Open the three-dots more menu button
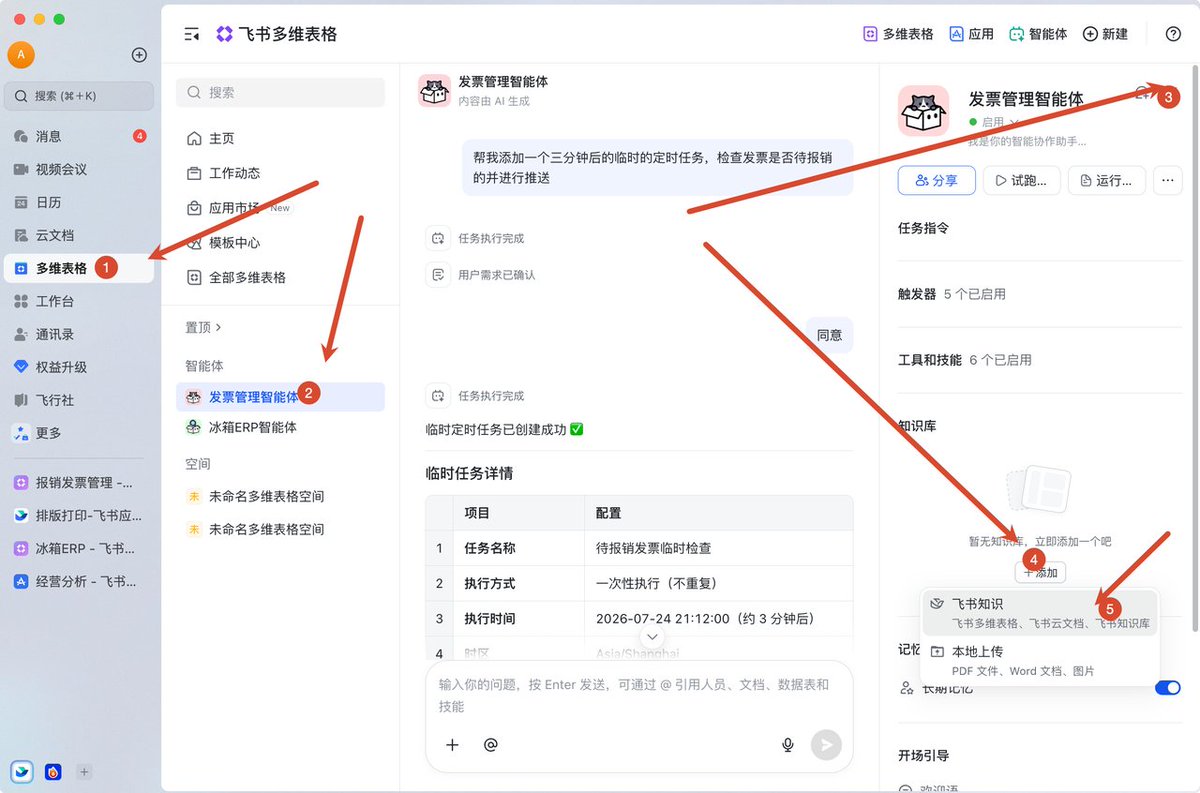1200x793 pixels. (x=1167, y=181)
